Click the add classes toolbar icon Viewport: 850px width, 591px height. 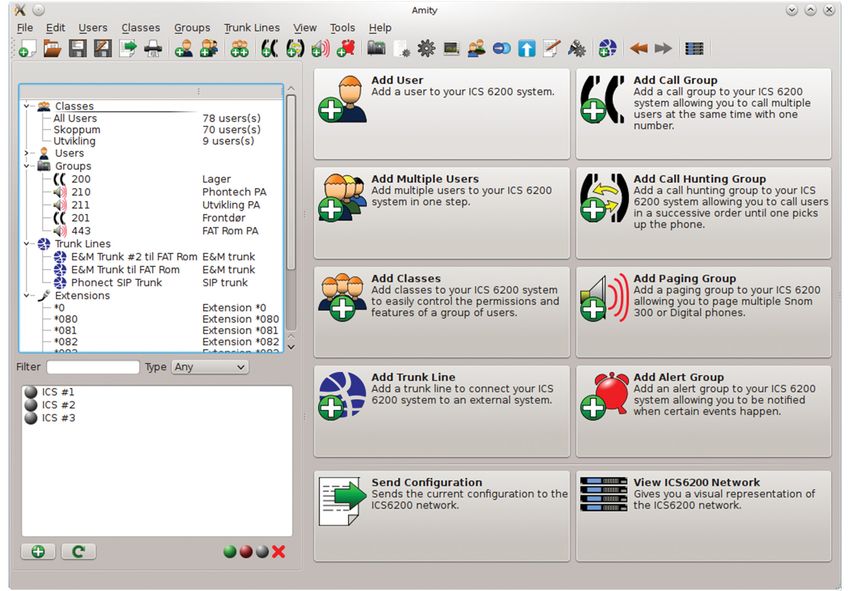click(239, 49)
